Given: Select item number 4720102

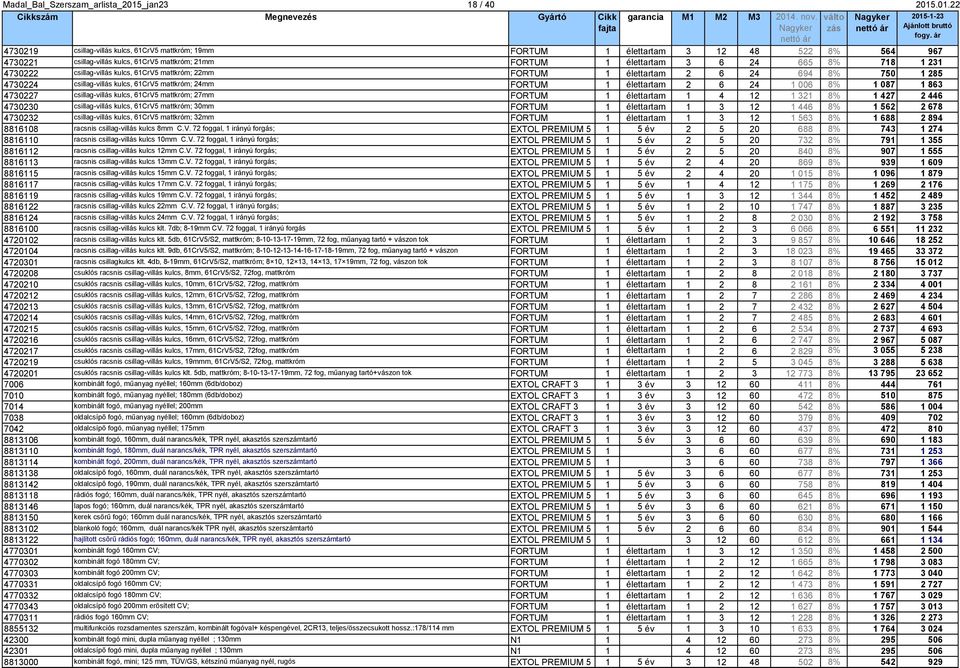Looking at the screenshot, I should (21, 240).
